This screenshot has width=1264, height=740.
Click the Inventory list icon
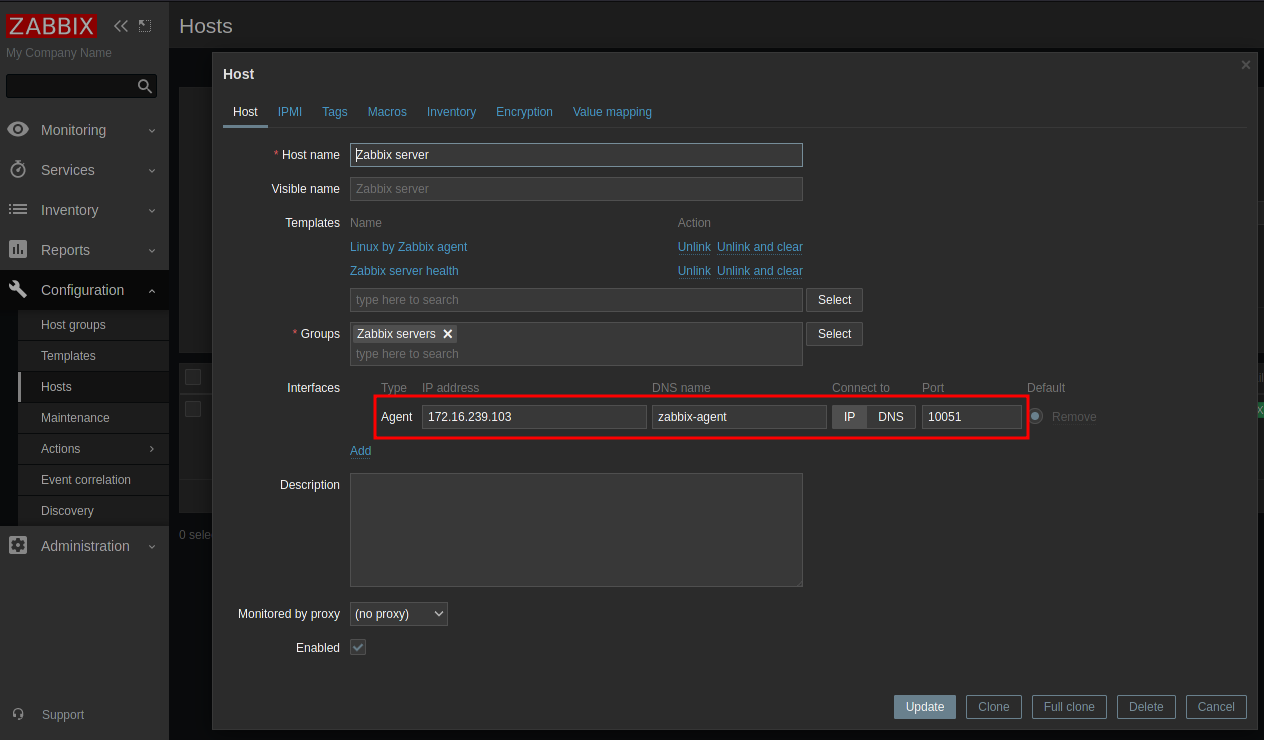tap(18, 210)
